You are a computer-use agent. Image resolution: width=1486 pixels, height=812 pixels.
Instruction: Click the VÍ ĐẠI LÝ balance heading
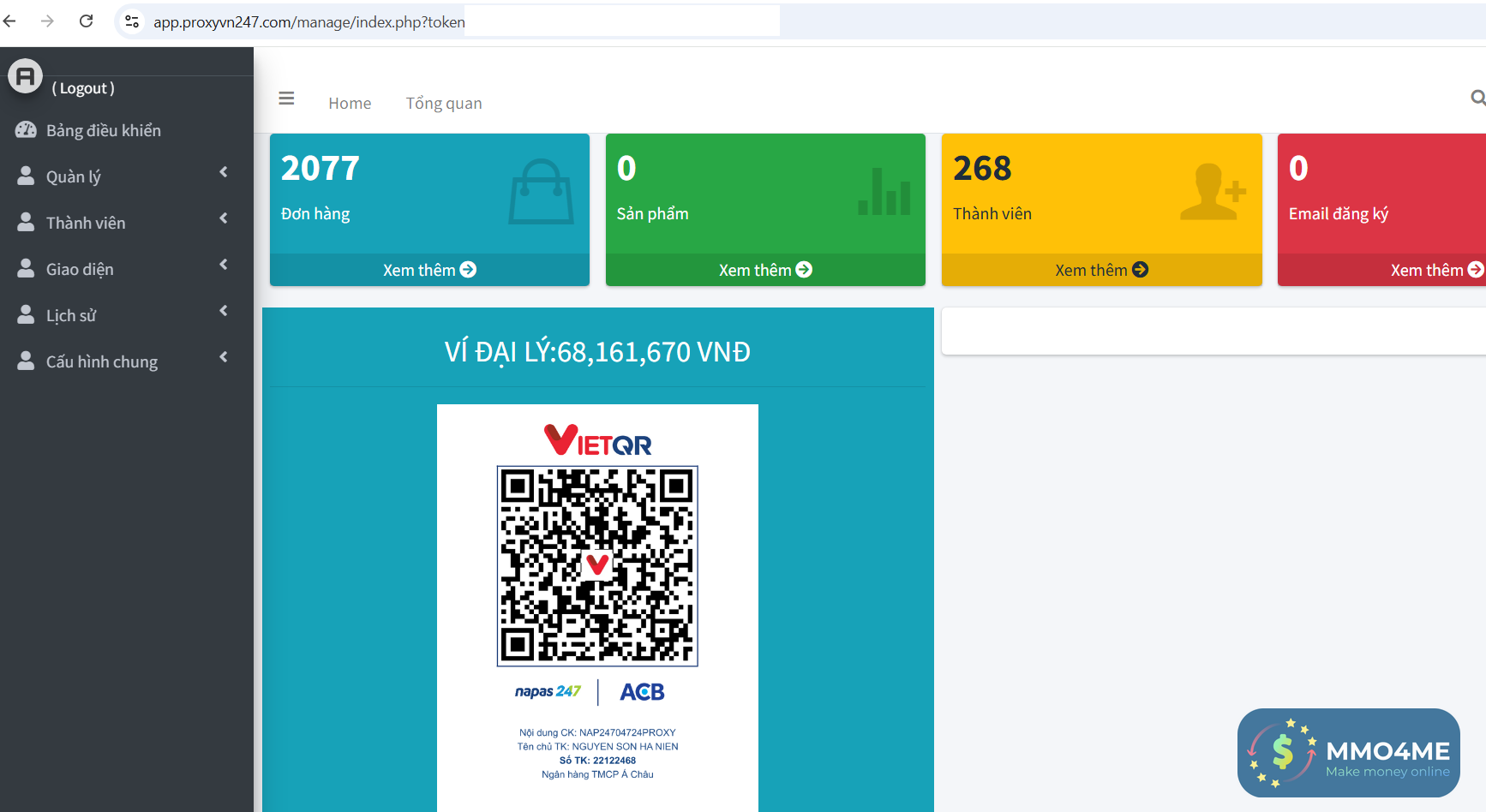click(x=597, y=352)
